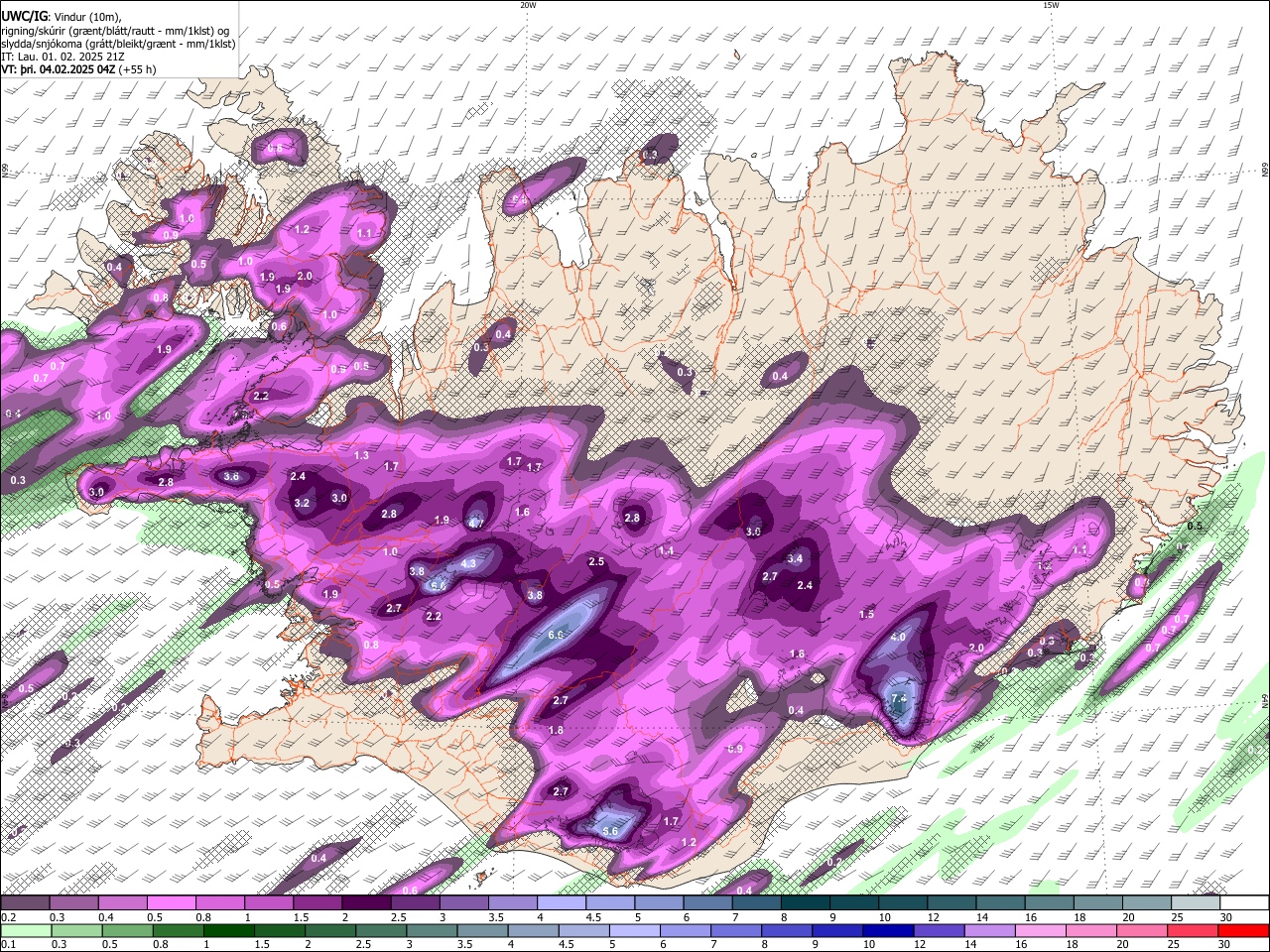Click the lower legend deep blue swatch between 10 and 12
Screen dimensions: 1270x952
click(887, 930)
